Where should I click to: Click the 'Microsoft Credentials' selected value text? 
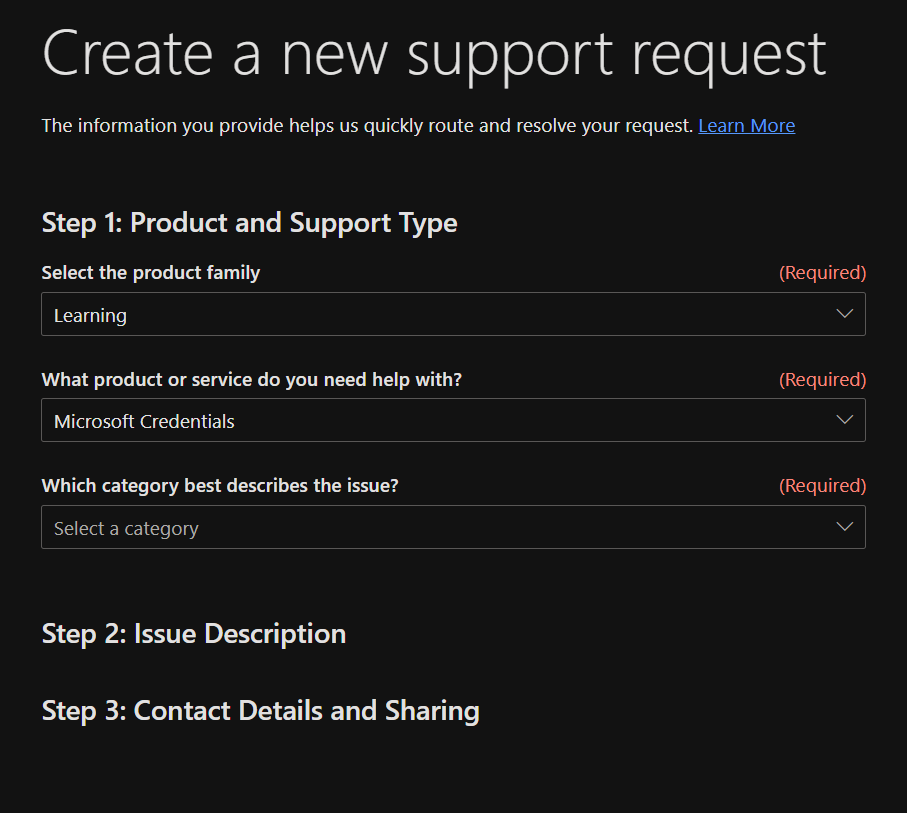coord(144,422)
